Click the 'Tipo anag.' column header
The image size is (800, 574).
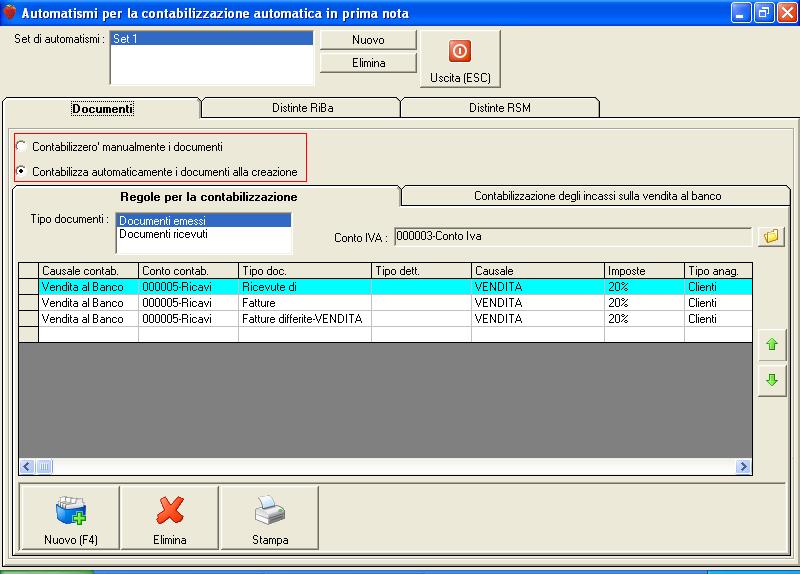click(x=718, y=270)
